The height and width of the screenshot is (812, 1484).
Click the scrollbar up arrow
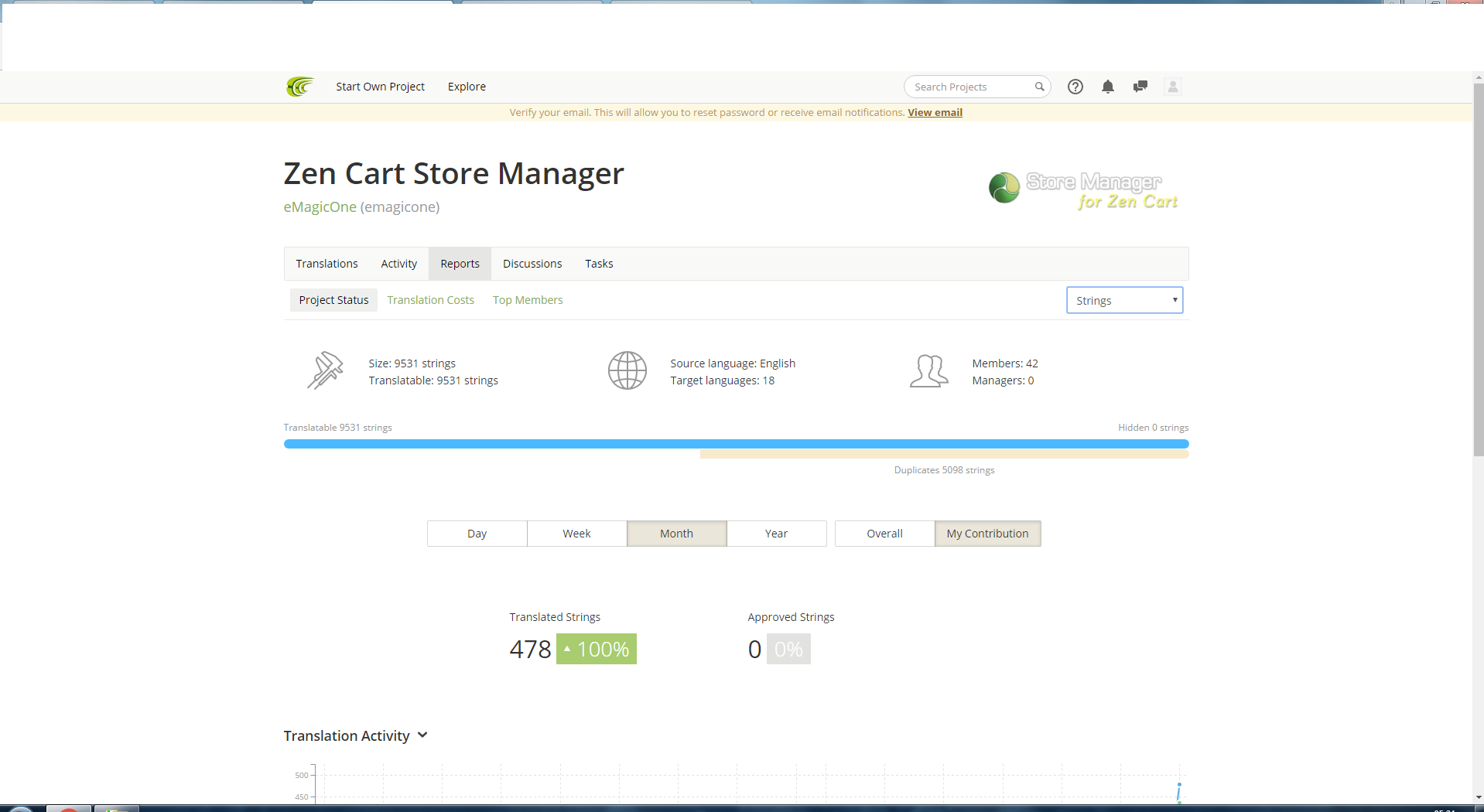1479,77
